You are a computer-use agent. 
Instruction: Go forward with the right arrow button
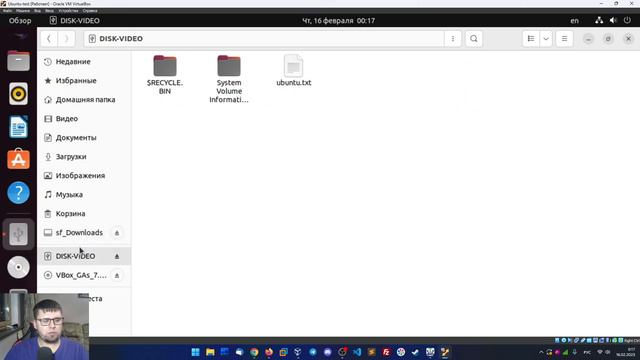[x=66, y=39]
